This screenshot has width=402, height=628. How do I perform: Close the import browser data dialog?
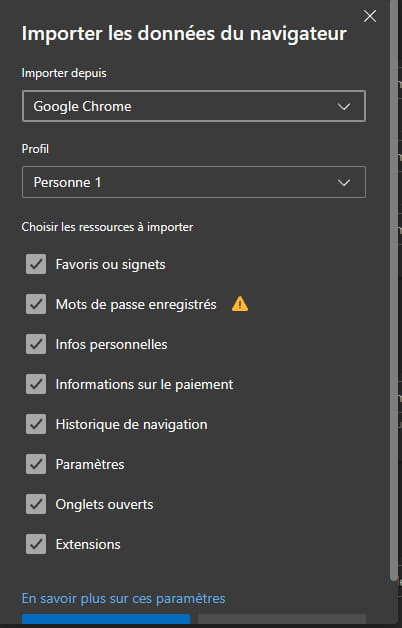[370, 16]
